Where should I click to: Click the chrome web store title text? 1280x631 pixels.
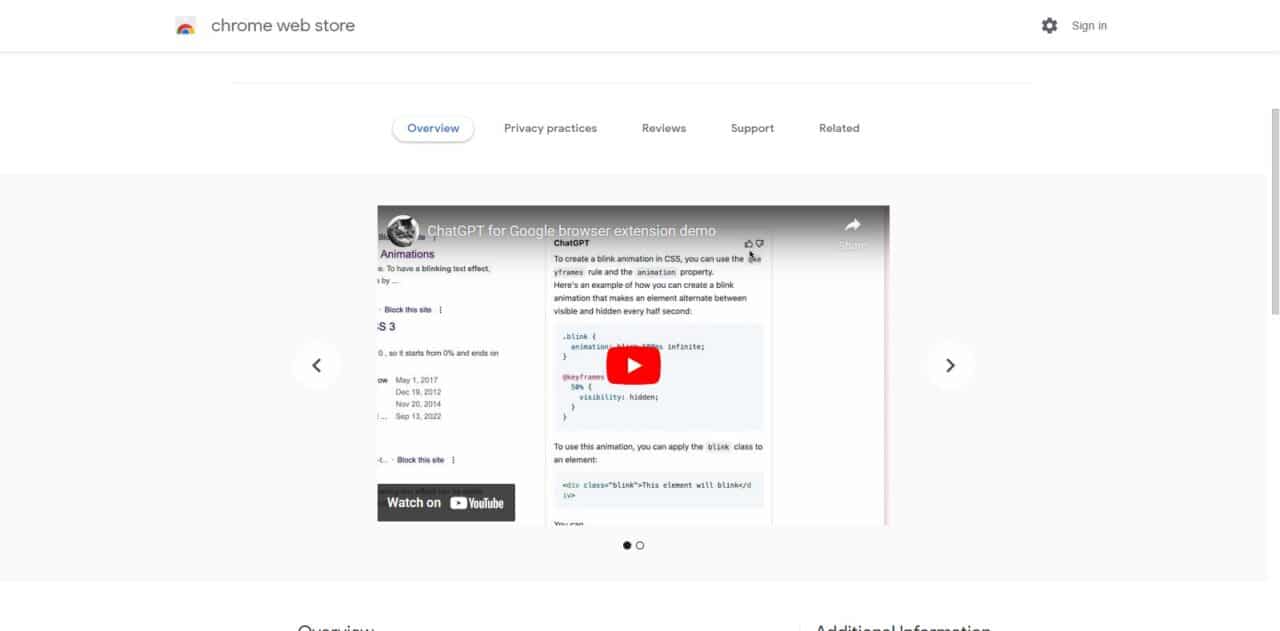coord(283,26)
